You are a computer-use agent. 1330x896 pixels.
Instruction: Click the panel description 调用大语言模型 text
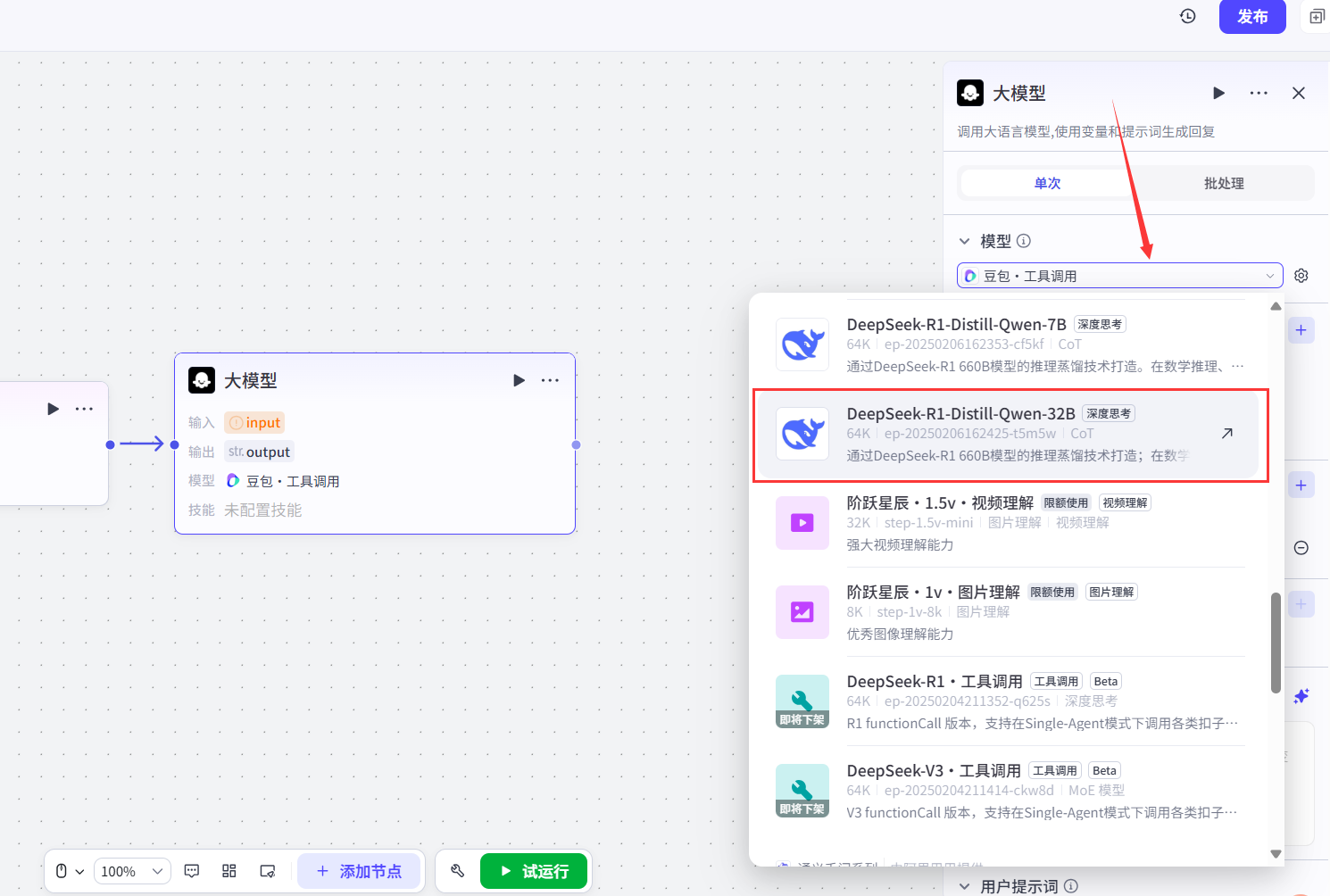pos(1086,131)
